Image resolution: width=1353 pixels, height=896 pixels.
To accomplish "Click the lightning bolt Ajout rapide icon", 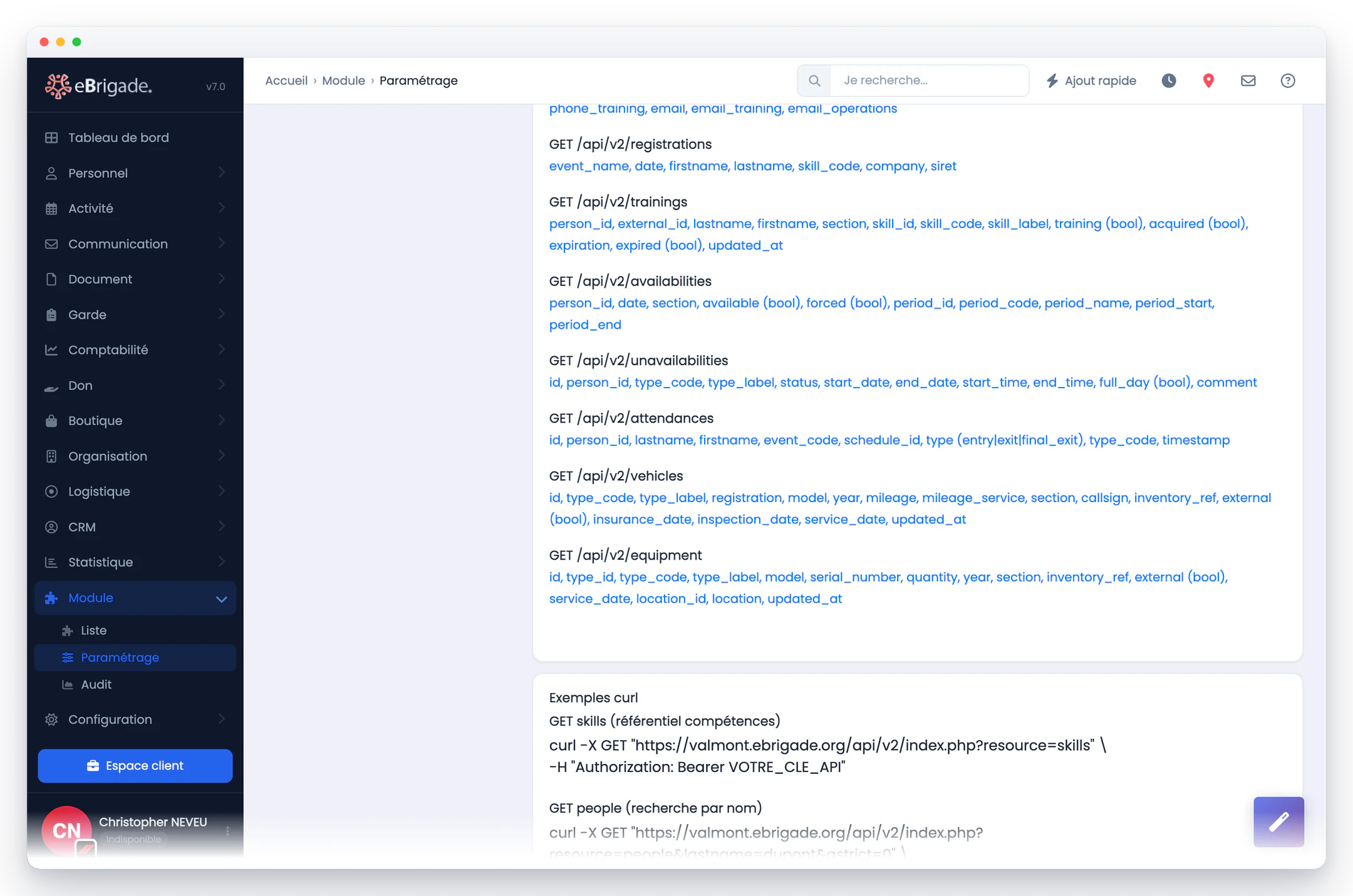I will [1052, 81].
